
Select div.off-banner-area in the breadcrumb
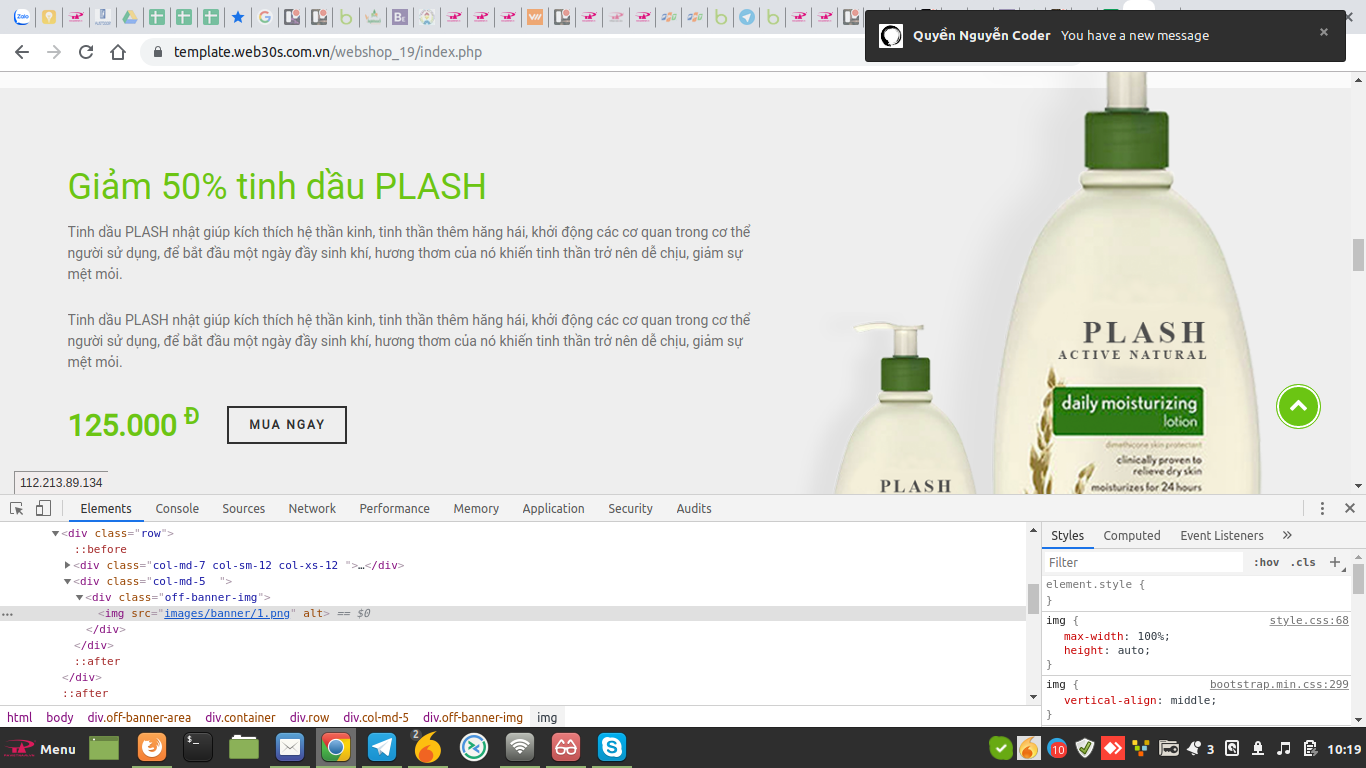139,717
